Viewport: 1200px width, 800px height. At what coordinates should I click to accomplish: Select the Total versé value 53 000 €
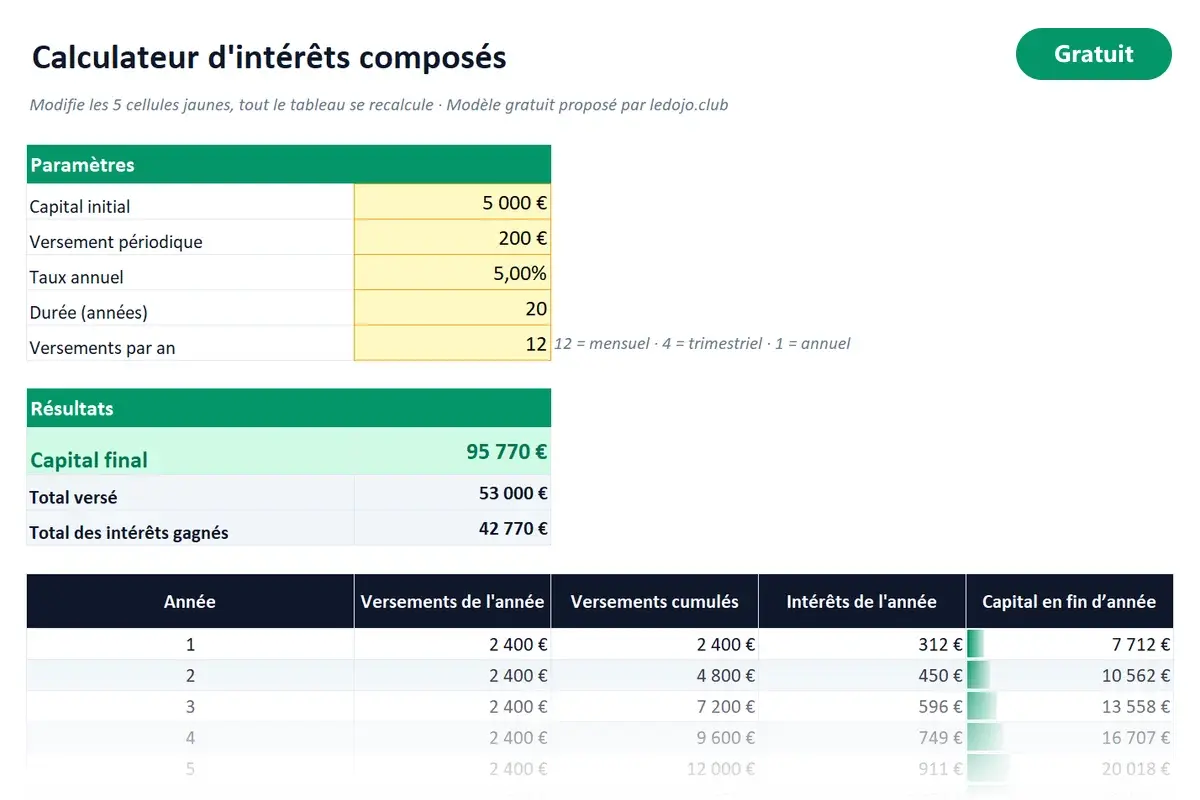(x=452, y=492)
